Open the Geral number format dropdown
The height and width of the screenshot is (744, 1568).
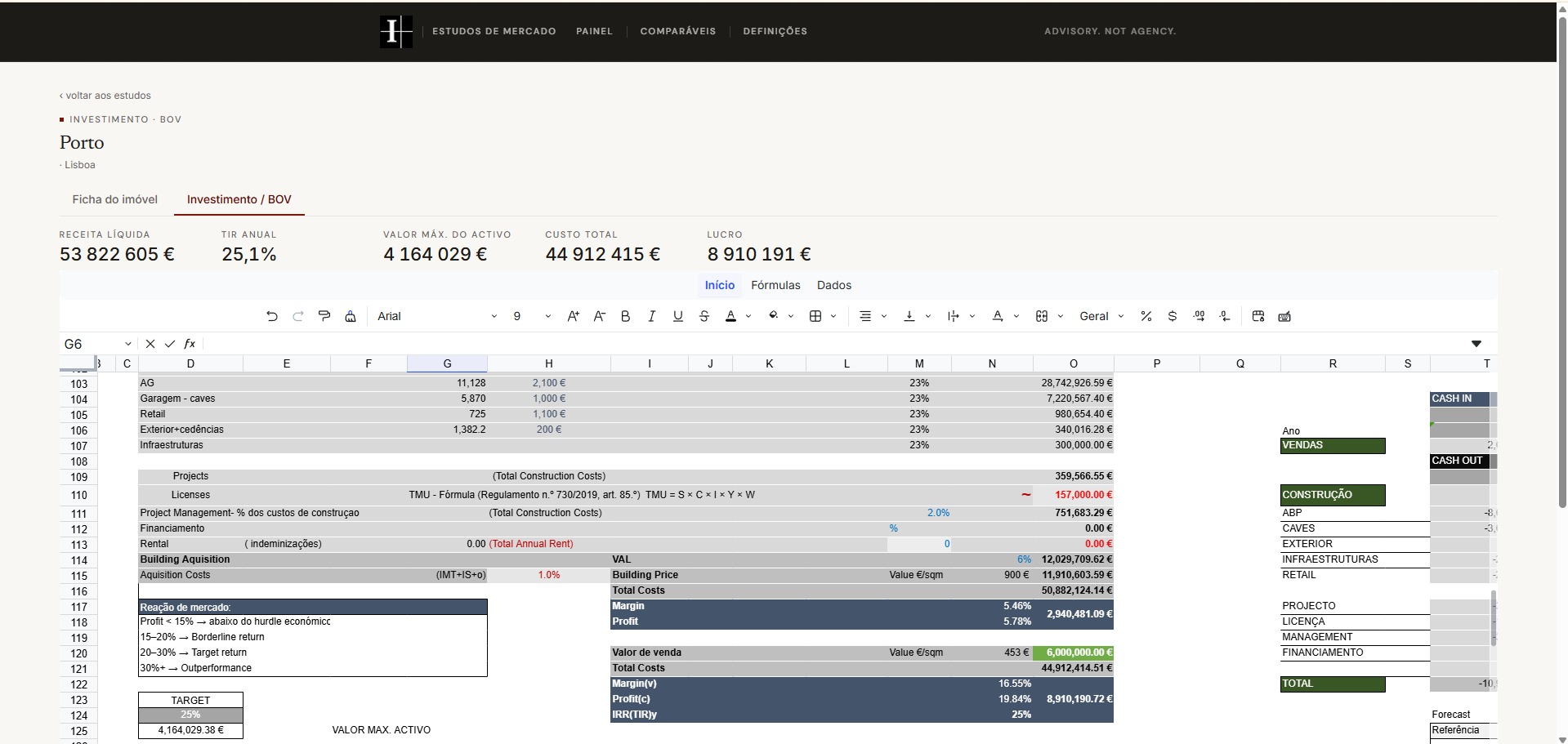1101,316
